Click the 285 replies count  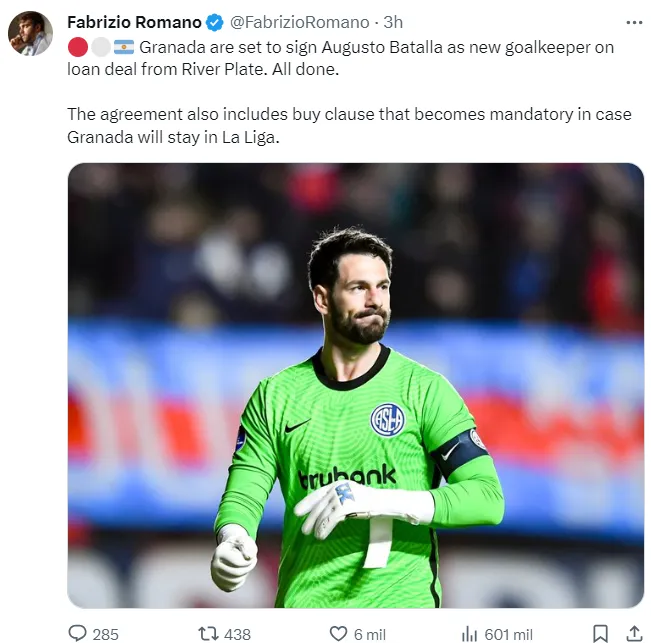(x=105, y=635)
